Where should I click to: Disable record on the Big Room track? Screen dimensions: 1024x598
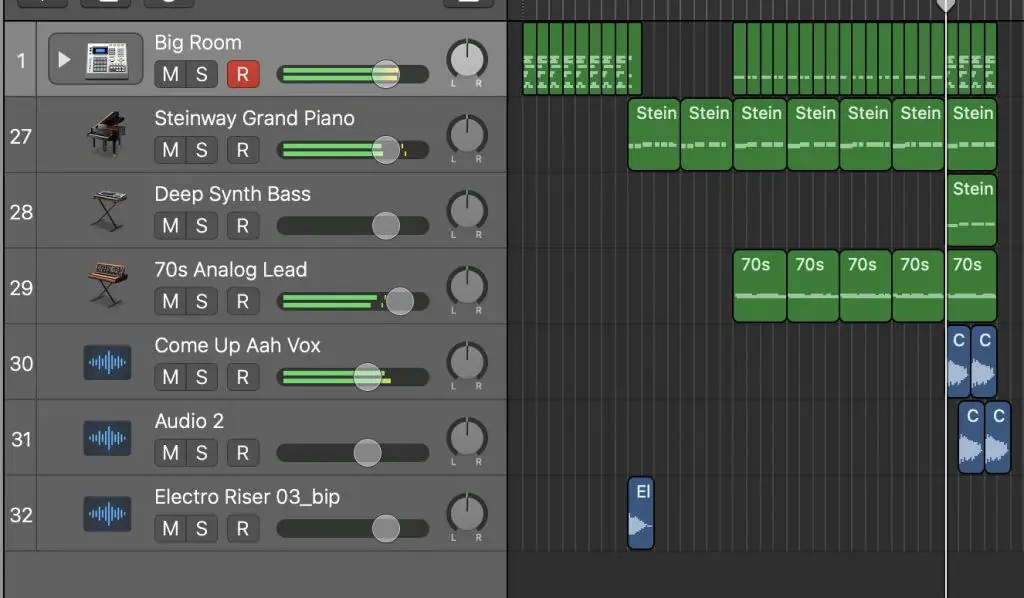click(243, 74)
